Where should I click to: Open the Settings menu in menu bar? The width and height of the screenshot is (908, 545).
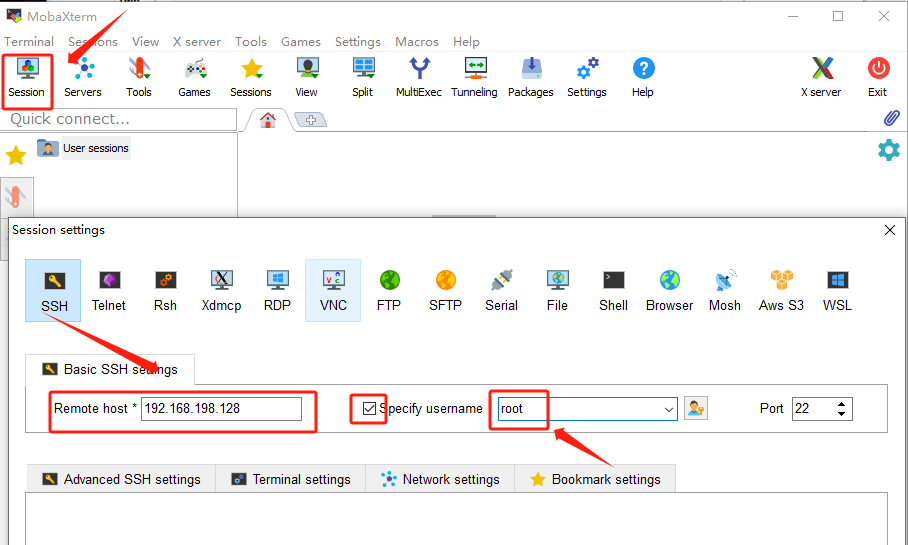tap(358, 42)
